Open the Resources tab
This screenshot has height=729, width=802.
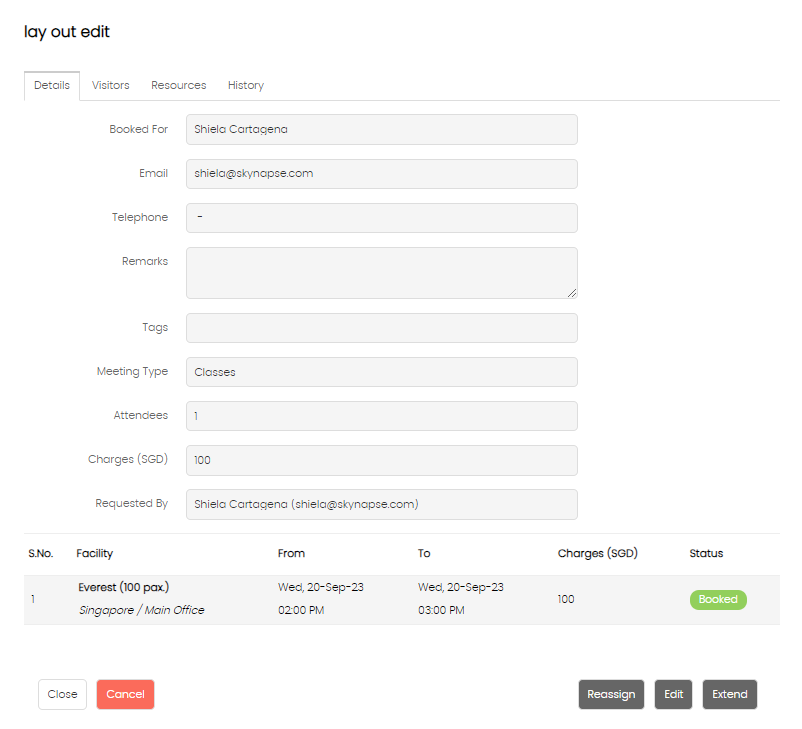[x=179, y=85]
